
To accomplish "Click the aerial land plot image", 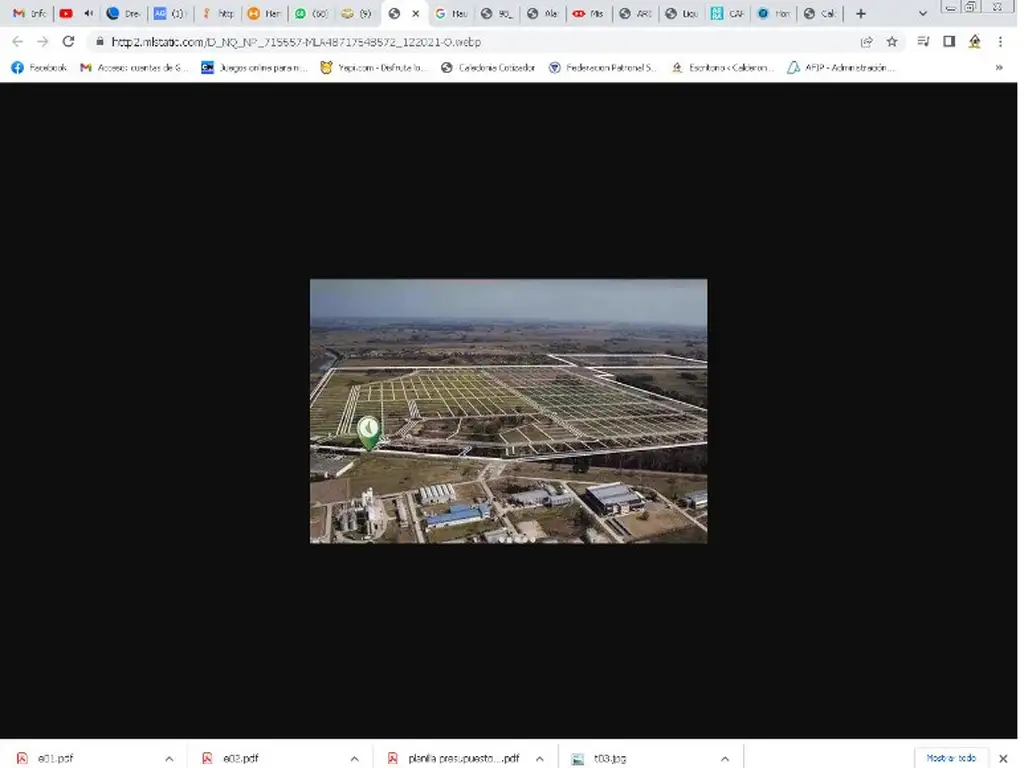I will (508, 411).
